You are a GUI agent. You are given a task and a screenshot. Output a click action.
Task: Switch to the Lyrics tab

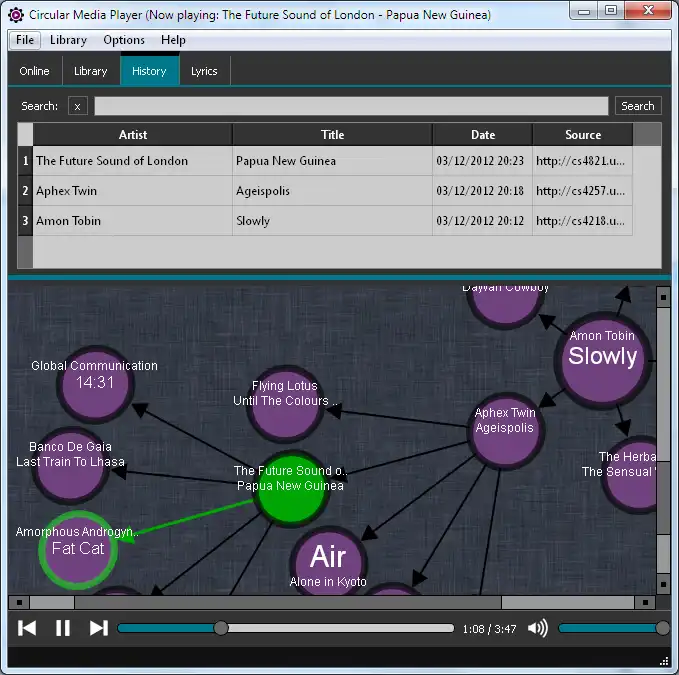204,71
